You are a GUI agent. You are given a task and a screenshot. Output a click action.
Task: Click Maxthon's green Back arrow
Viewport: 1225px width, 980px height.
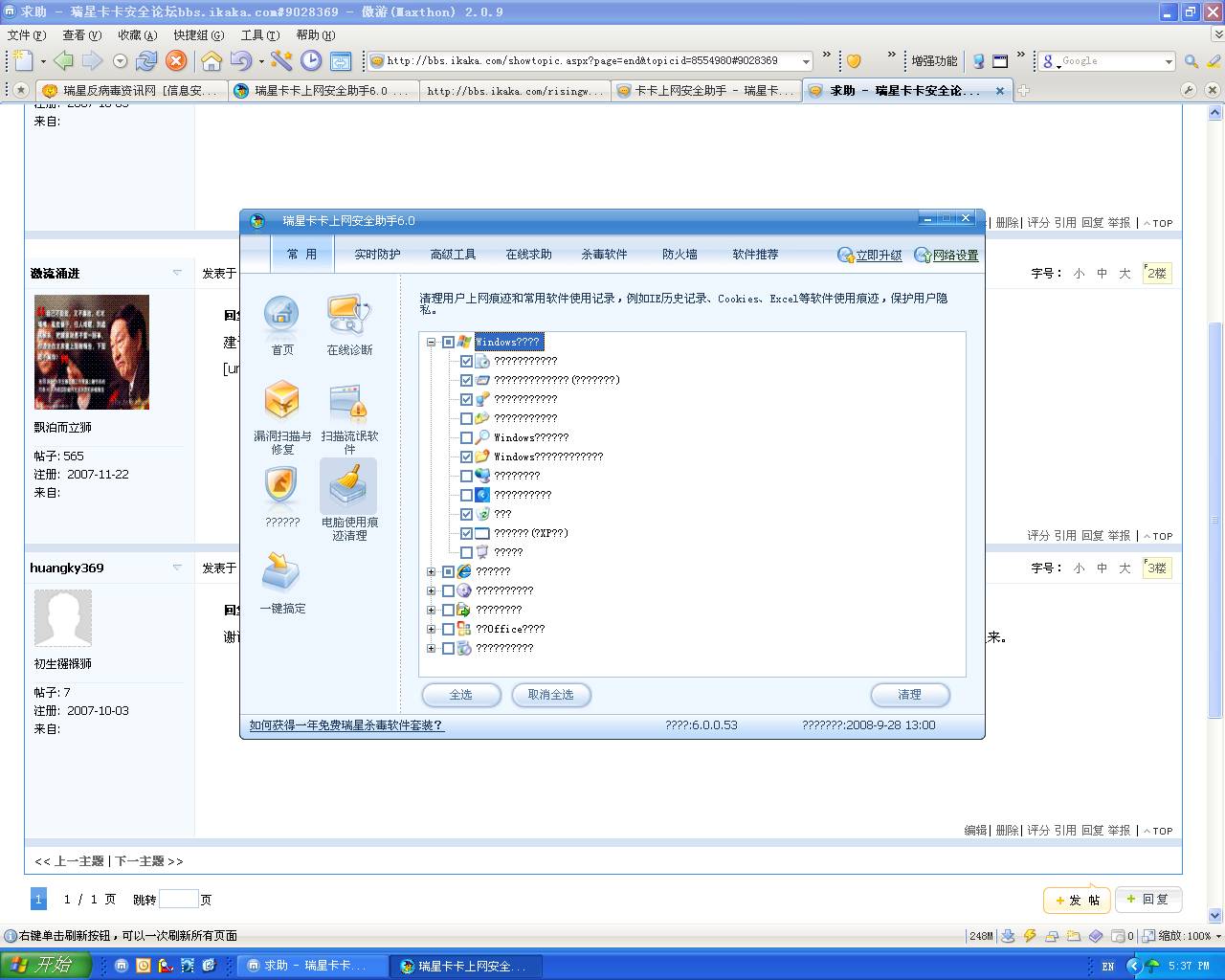(63, 60)
